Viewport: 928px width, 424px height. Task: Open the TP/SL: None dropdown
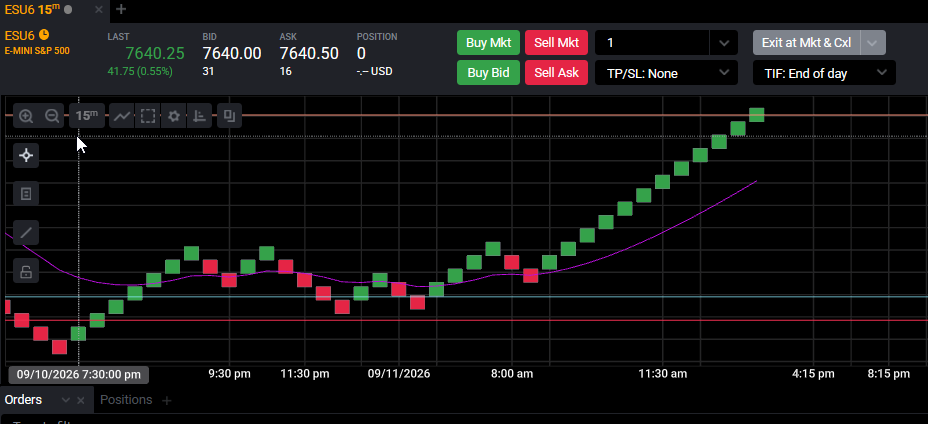[x=666, y=73]
